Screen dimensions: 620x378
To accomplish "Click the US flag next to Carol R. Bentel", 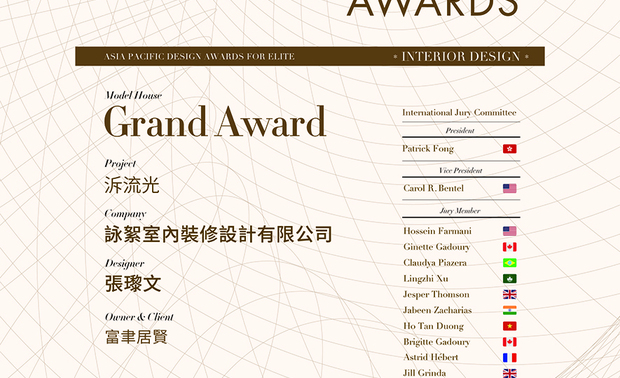I will pyautogui.click(x=510, y=189).
